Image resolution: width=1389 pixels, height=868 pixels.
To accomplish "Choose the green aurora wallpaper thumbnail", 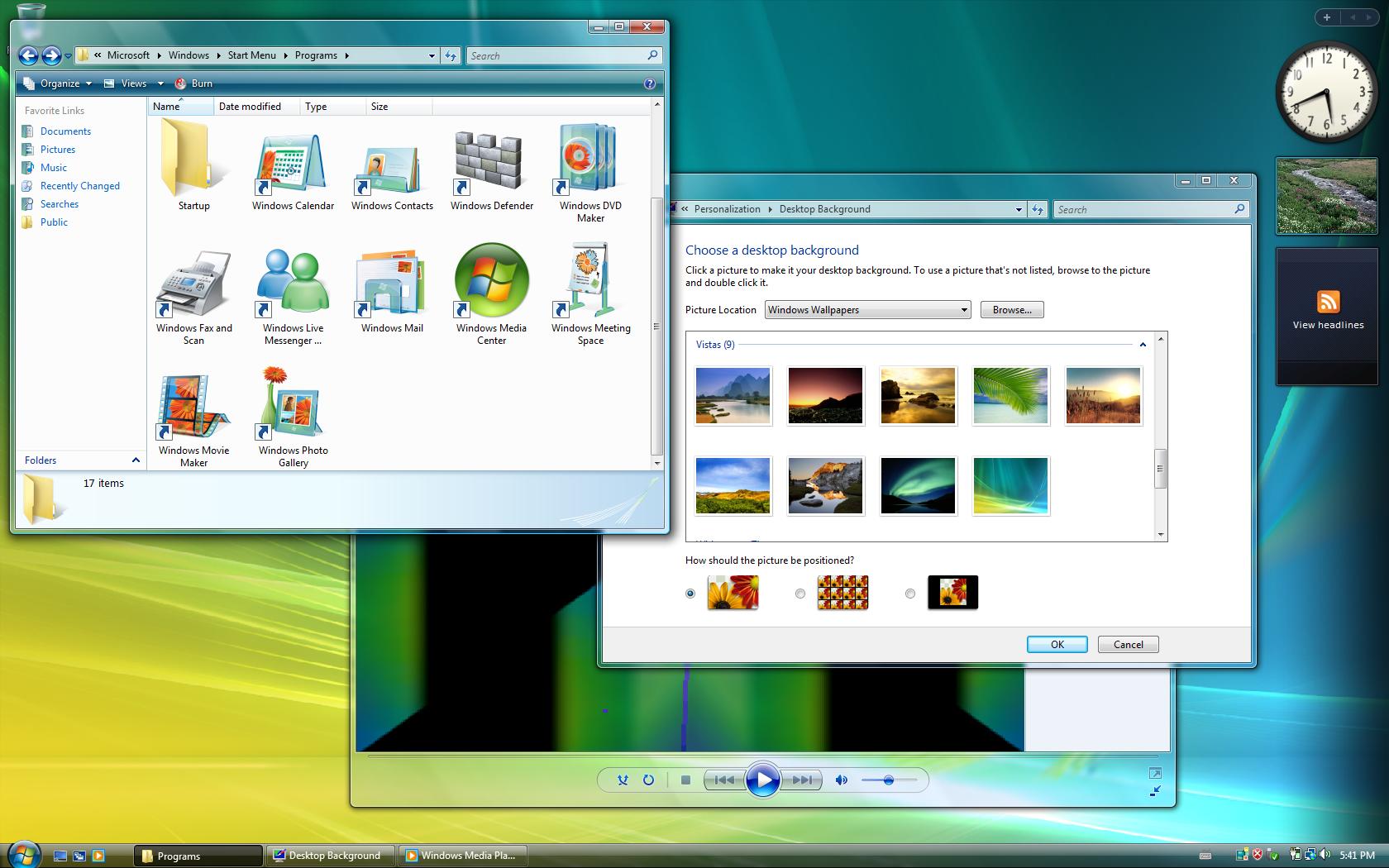I will coord(918,486).
